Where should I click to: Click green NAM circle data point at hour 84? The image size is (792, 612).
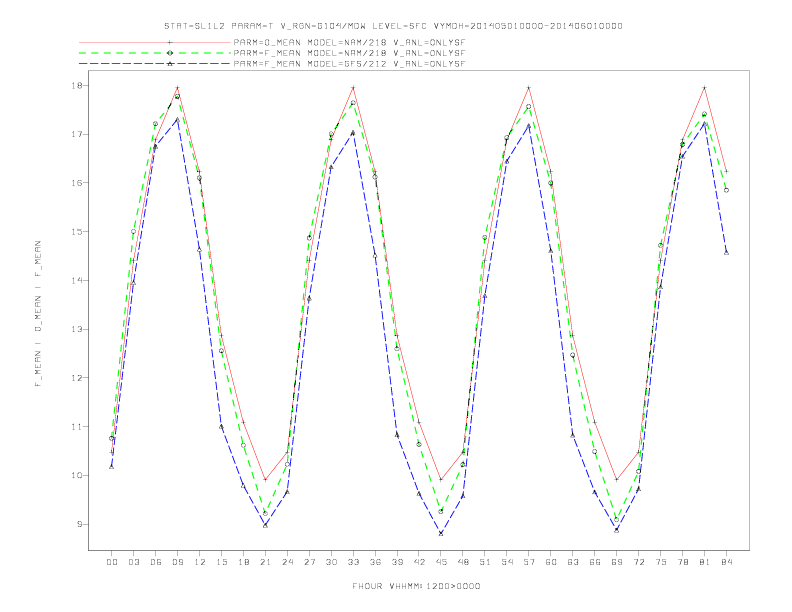[x=726, y=190]
